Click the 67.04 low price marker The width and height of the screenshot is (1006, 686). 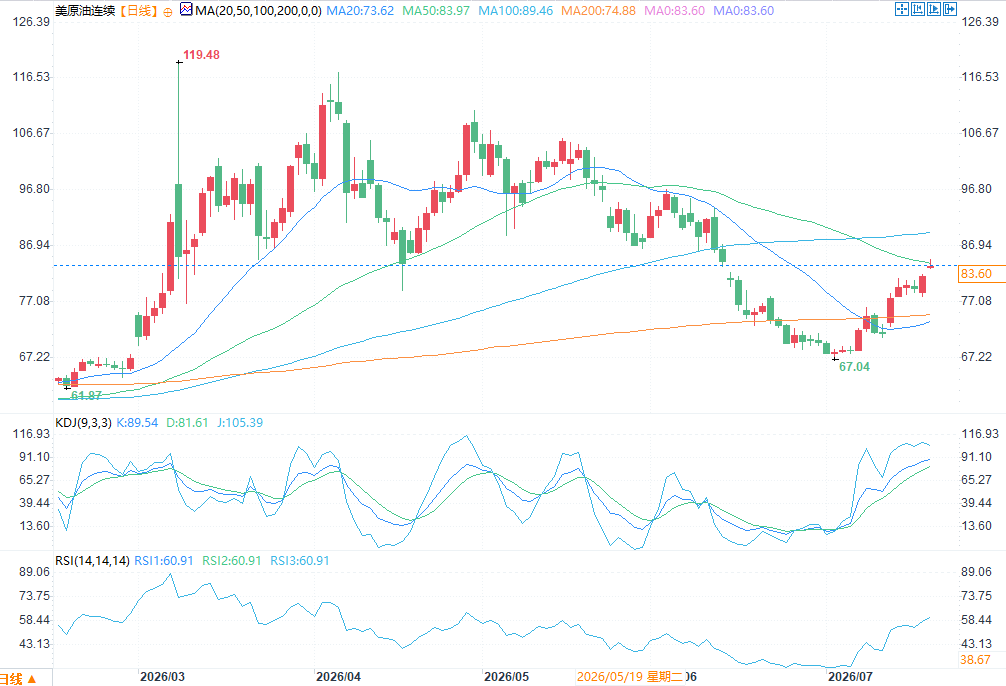coord(854,367)
